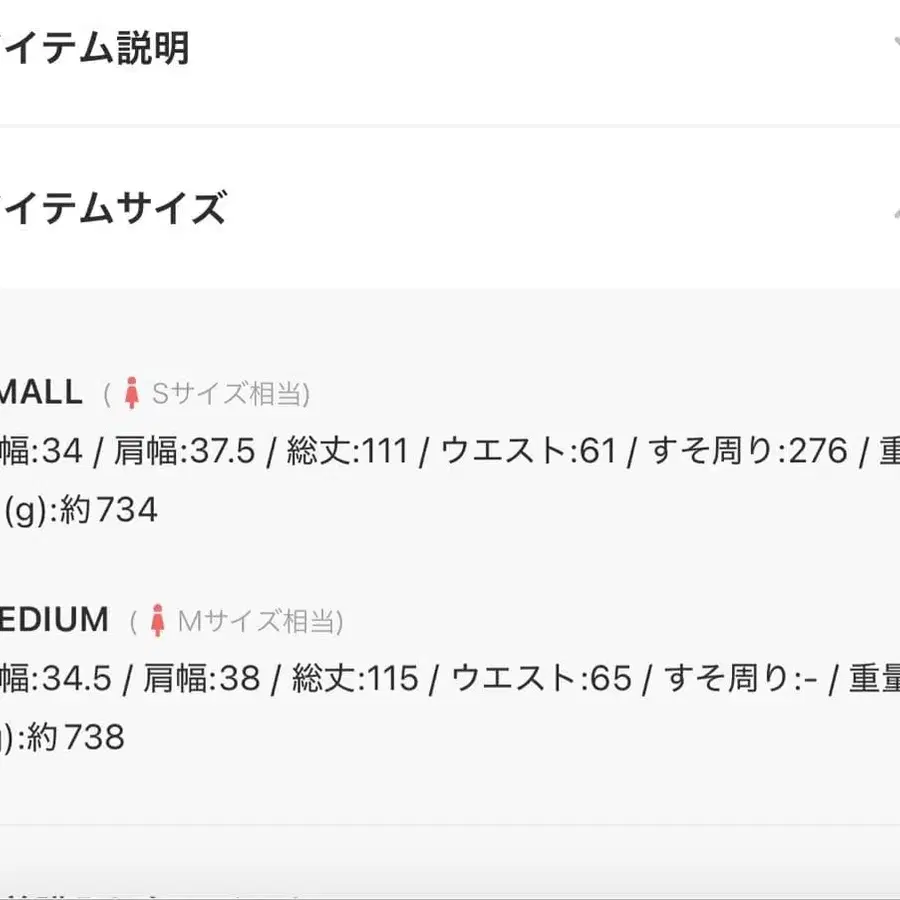
Task: Click the SMALL すそ周り:276 measurement
Action: pos(748,451)
